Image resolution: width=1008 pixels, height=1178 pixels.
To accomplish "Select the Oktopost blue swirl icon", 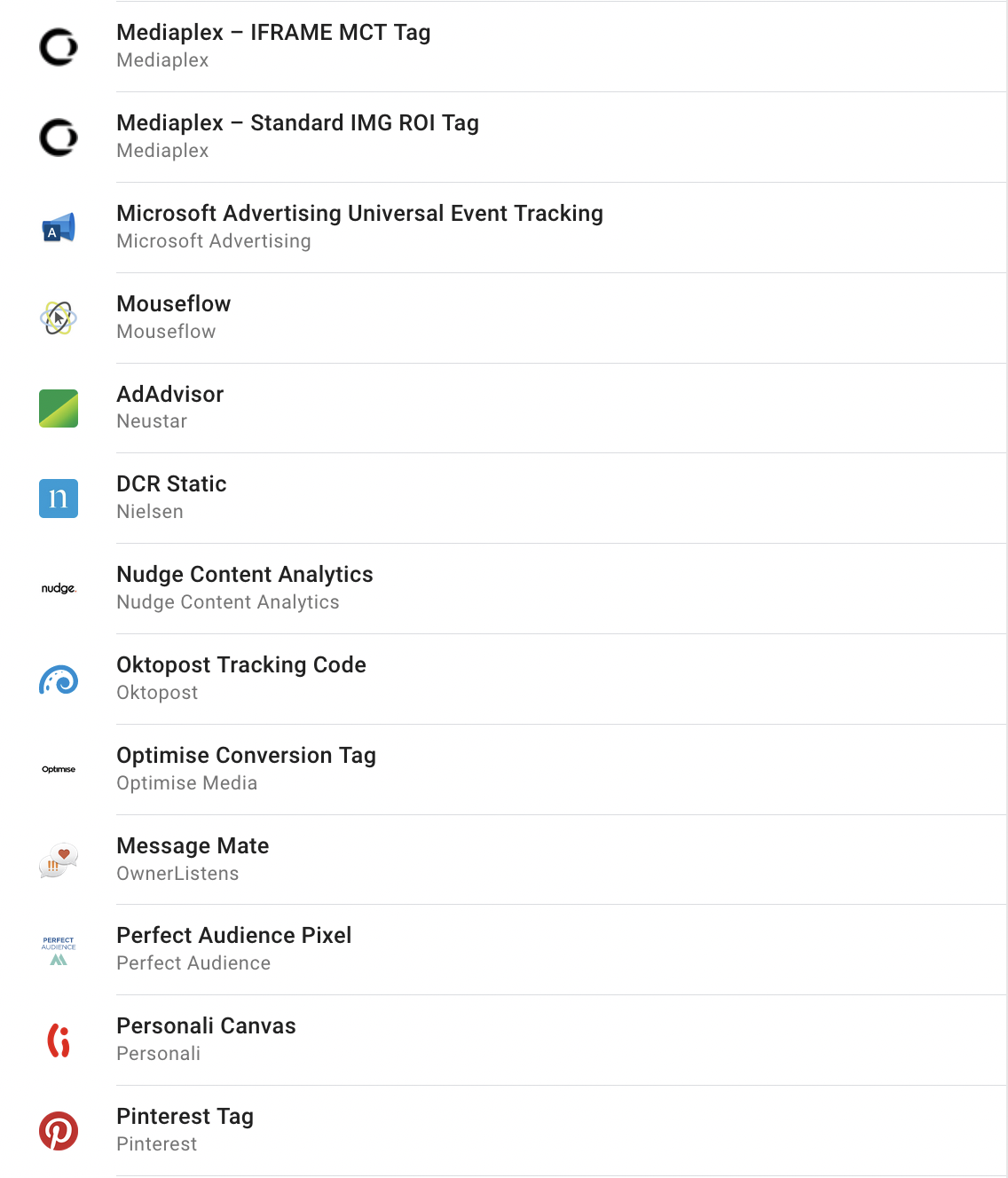I will click(59, 680).
